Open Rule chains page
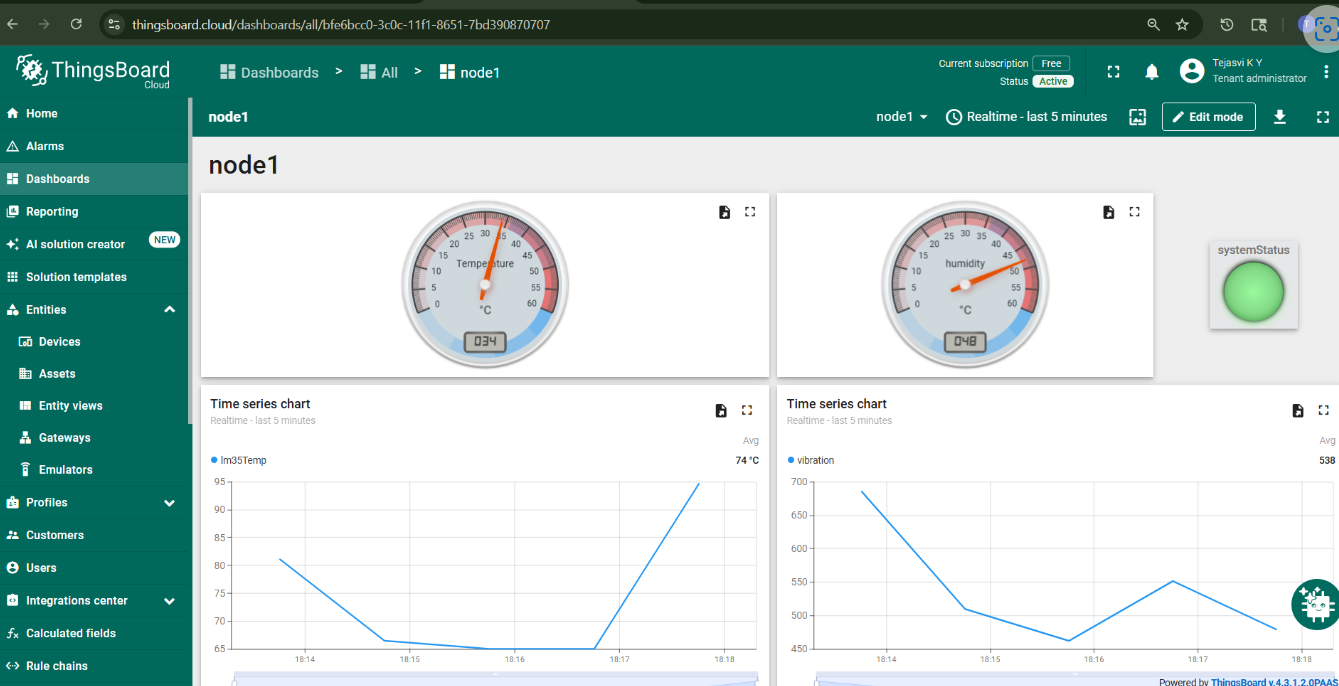Image resolution: width=1339 pixels, height=686 pixels. pyautogui.click(x=94, y=666)
